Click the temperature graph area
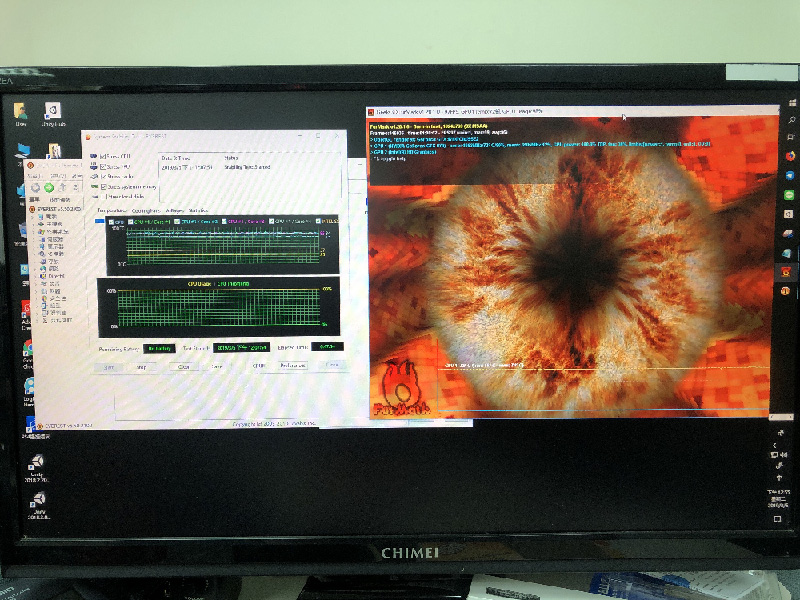The width and height of the screenshot is (800, 600). [x=222, y=246]
